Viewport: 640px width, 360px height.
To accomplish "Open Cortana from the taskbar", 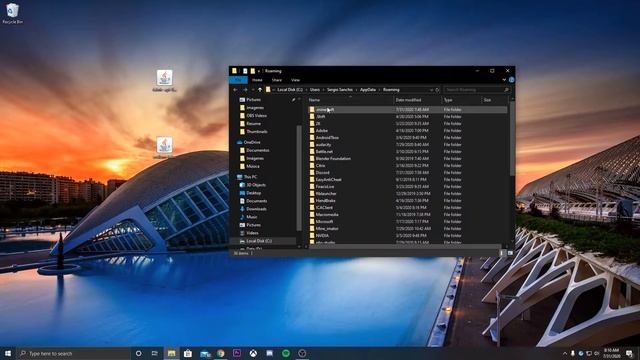I will click(139, 353).
